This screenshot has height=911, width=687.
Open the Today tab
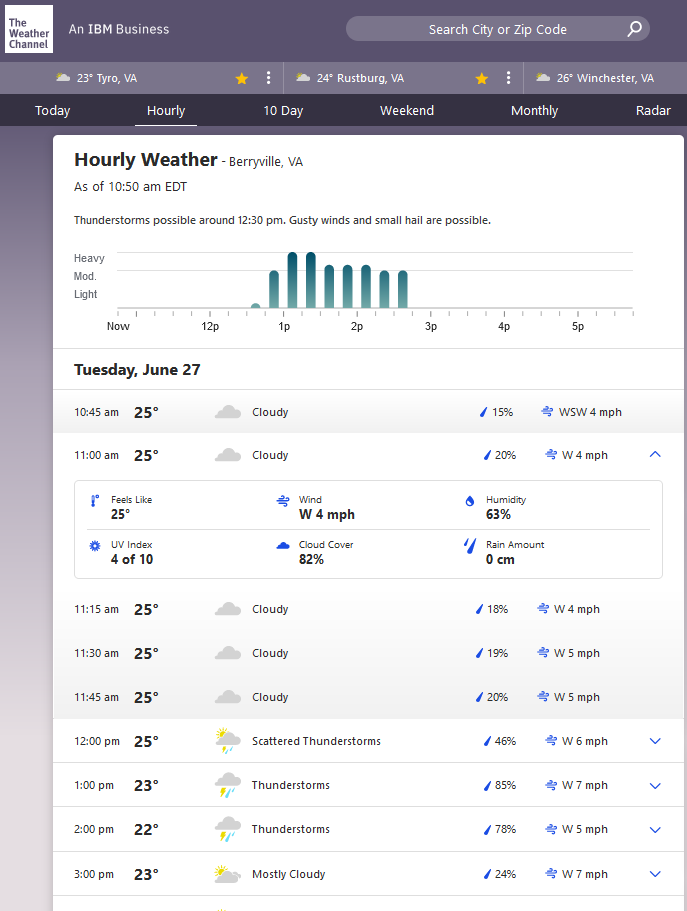[52, 110]
